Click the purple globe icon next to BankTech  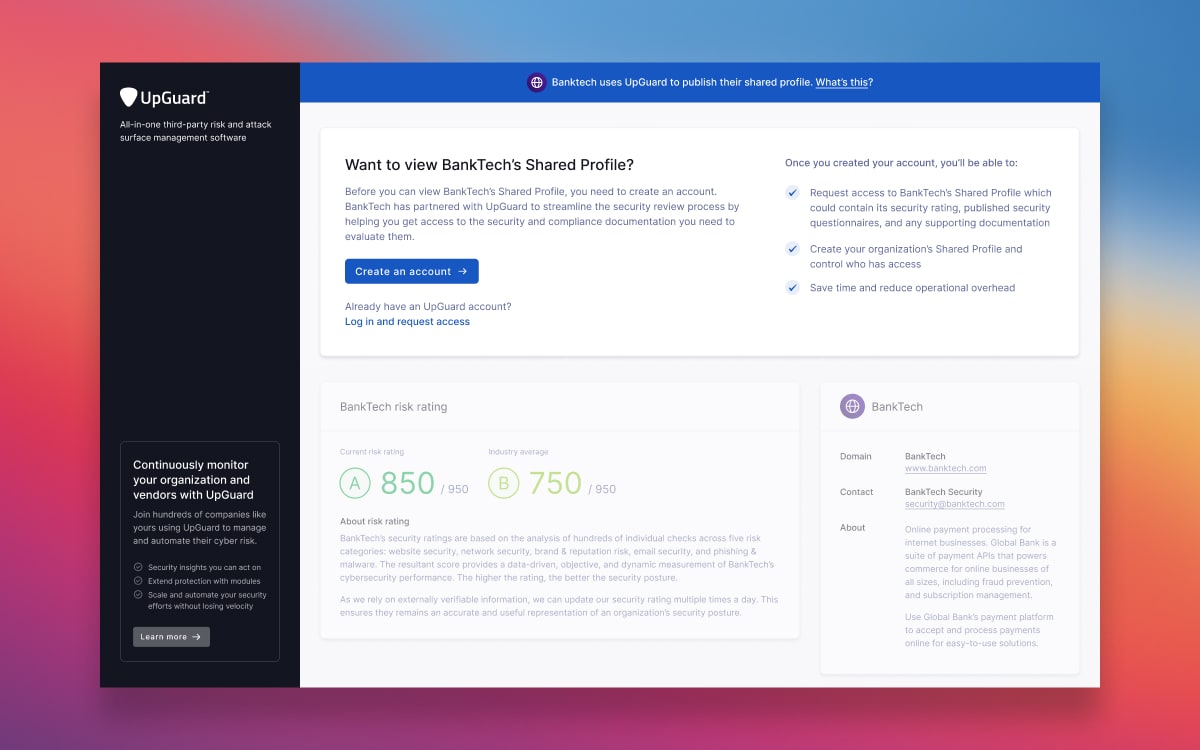click(852, 406)
